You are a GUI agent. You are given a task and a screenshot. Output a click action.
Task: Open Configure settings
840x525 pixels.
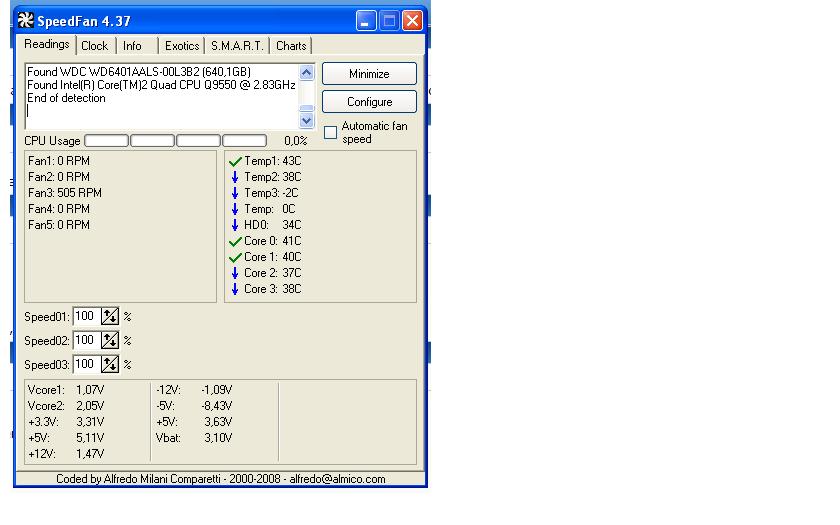[369, 102]
